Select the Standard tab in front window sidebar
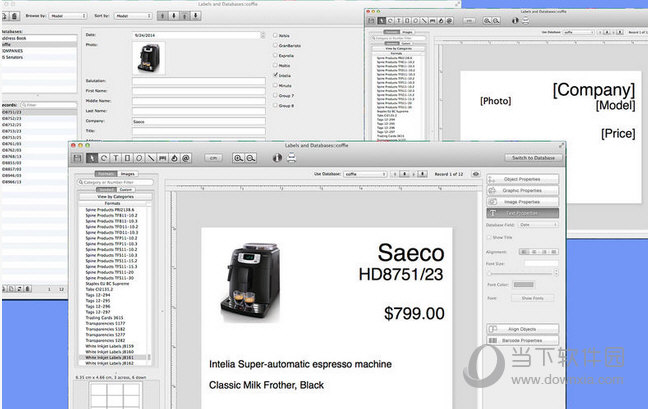The width and height of the screenshot is (648, 409). [106, 190]
